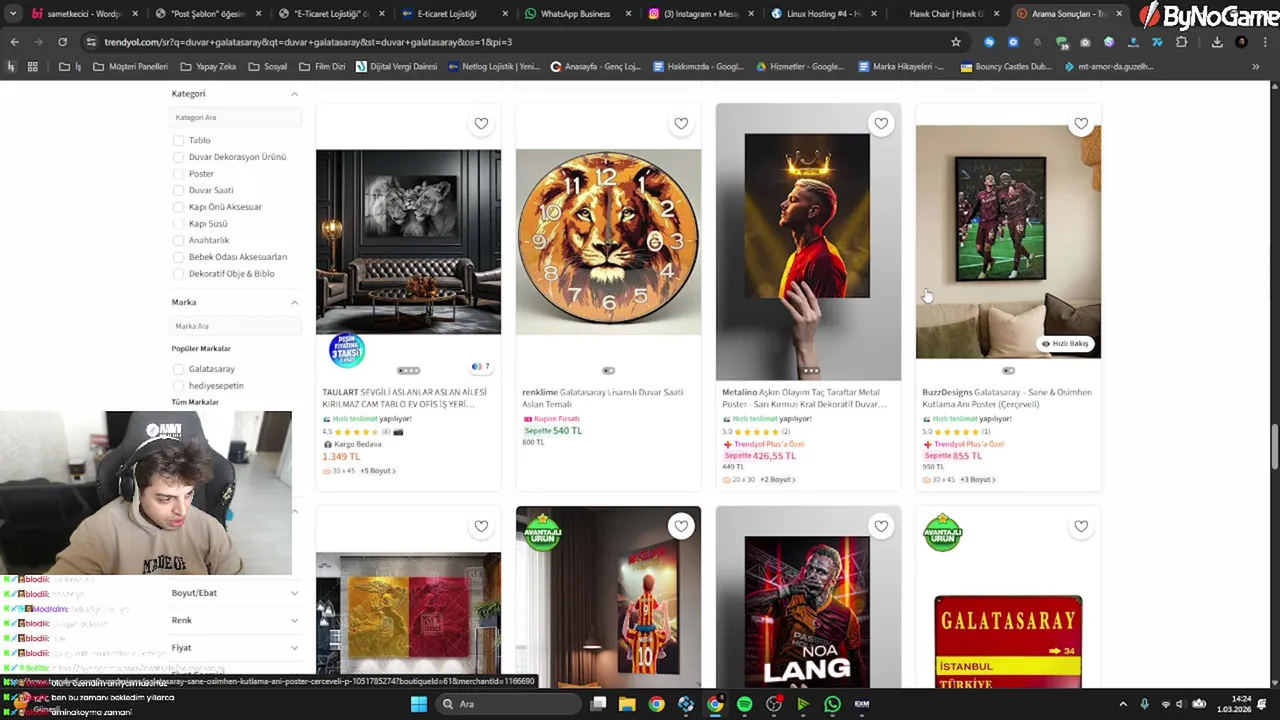Favorite the Noa Lang poster product

point(881,526)
